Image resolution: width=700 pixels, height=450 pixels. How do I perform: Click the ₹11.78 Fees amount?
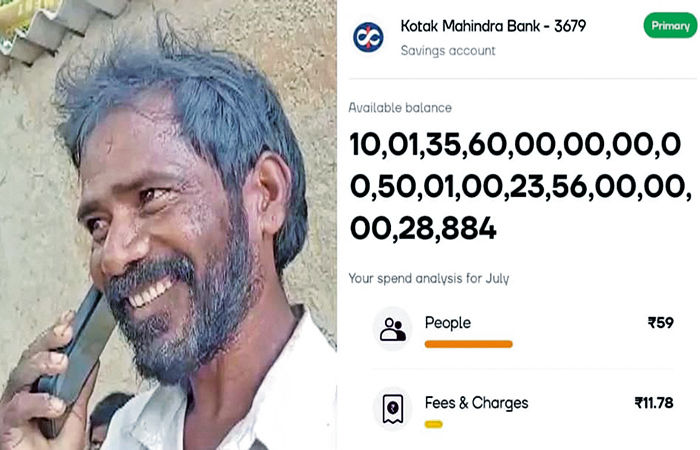click(654, 403)
